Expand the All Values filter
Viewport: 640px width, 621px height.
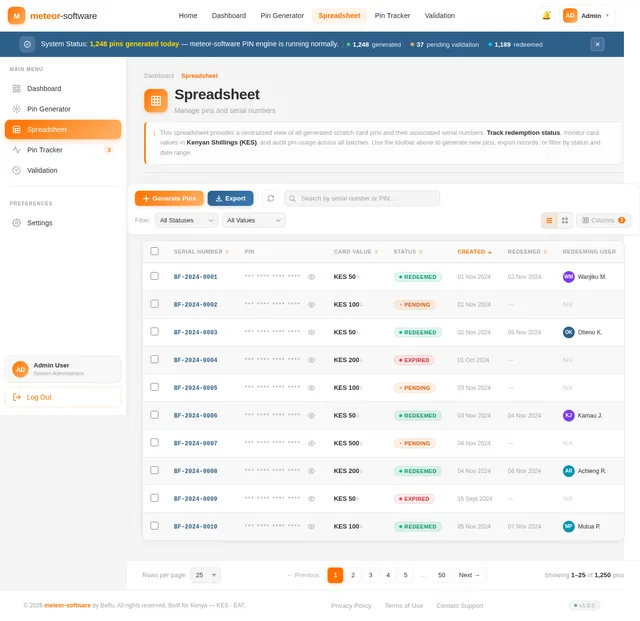pyautogui.click(x=253, y=220)
